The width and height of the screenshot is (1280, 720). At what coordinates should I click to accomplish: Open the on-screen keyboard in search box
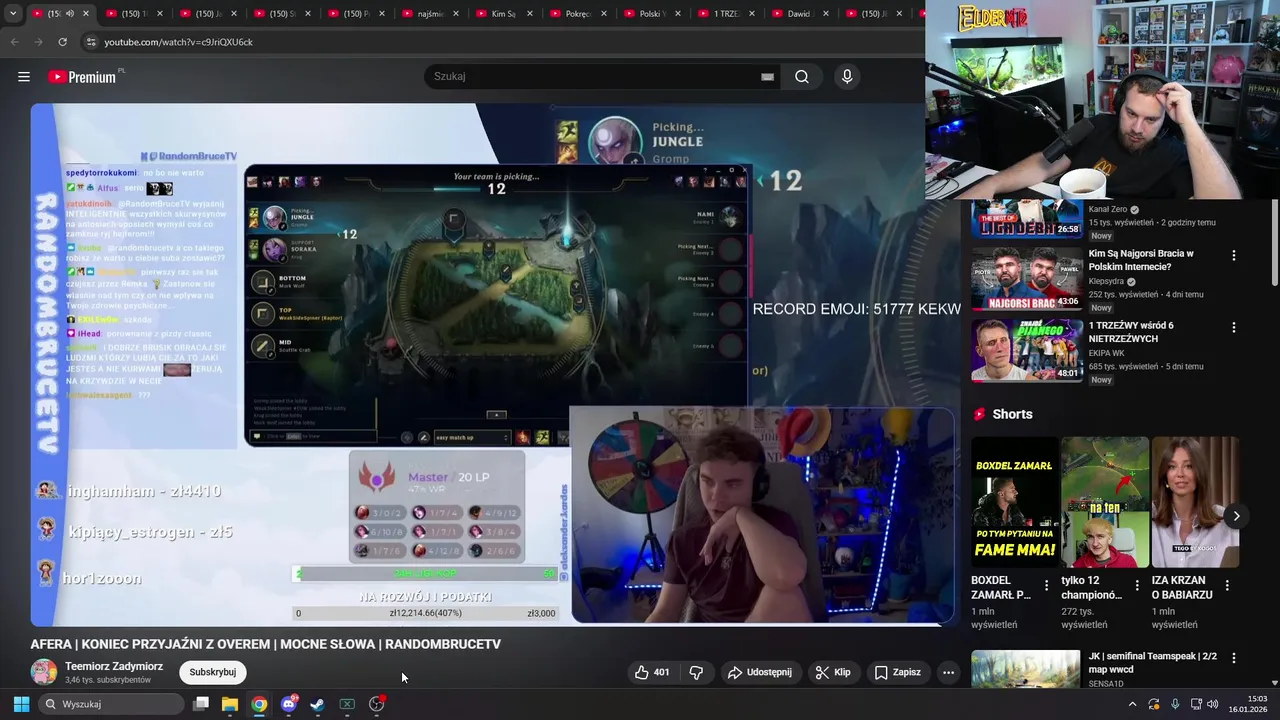click(x=767, y=77)
